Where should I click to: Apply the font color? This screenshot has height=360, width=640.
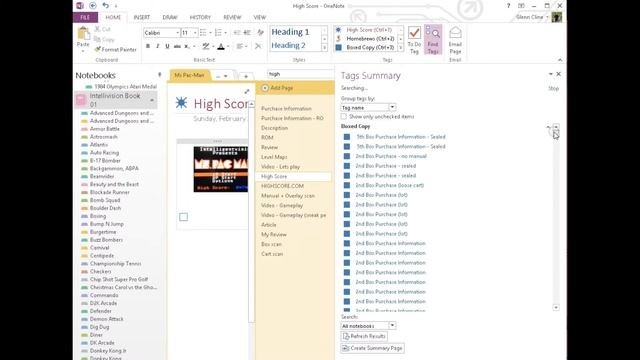(221, 46)
